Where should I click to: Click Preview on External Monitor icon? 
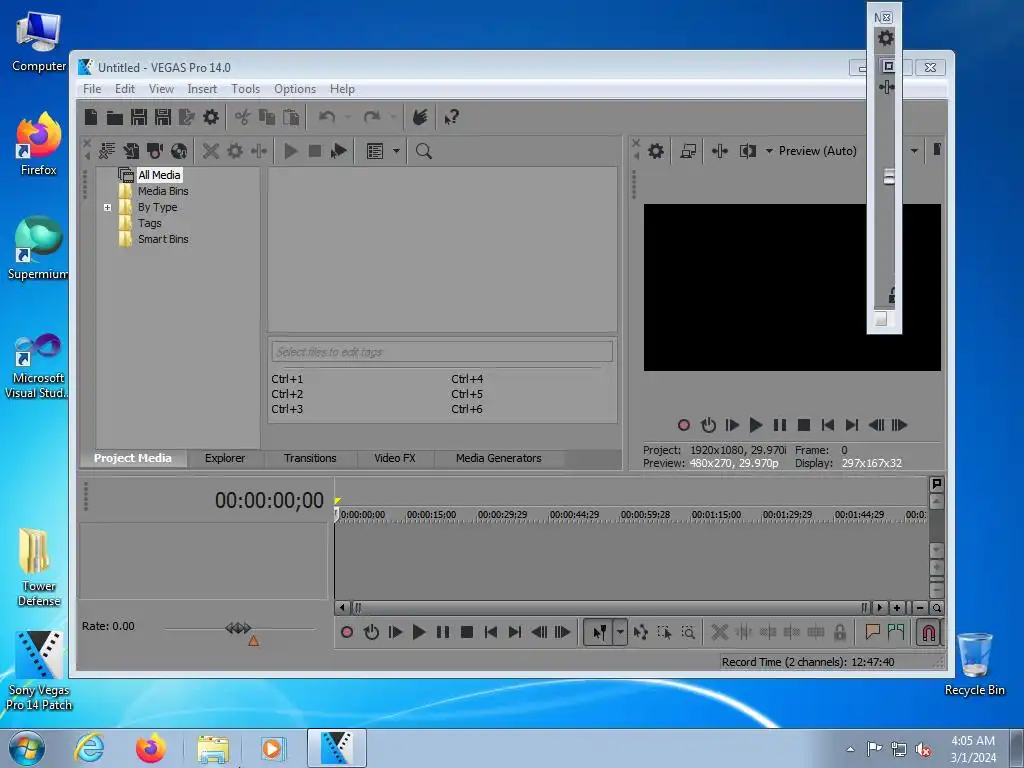click(x=688, y=152)
